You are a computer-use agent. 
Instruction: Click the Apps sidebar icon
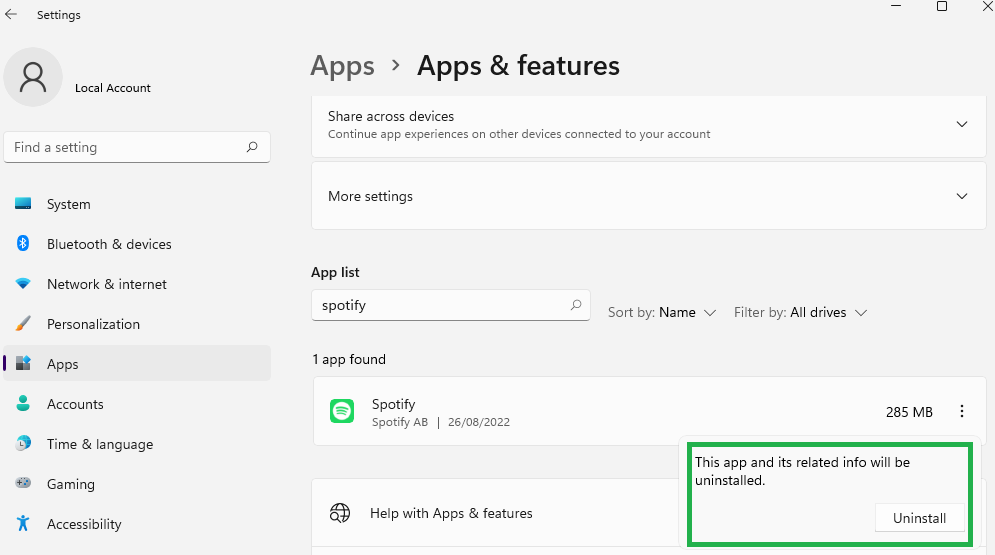point(23,363)
